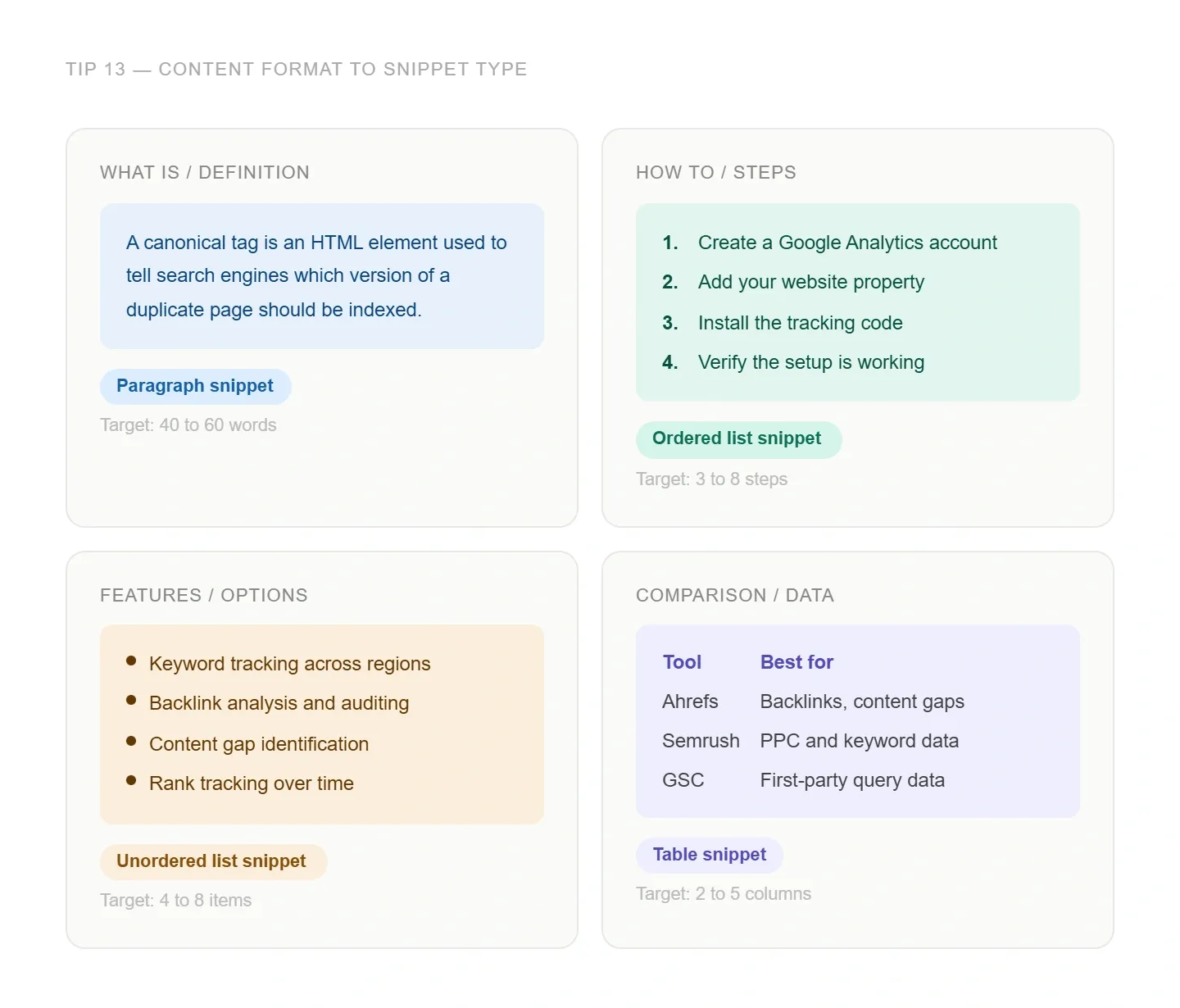Click the COMPARISON / DATA card heading

pyautogui.click(x=735, y=595)
